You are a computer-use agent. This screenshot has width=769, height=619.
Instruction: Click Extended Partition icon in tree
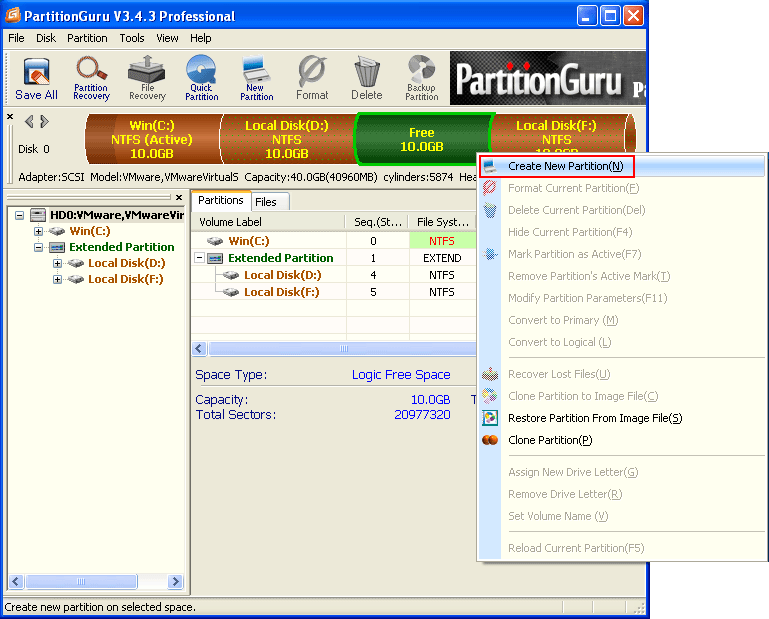tap(57, 247)
